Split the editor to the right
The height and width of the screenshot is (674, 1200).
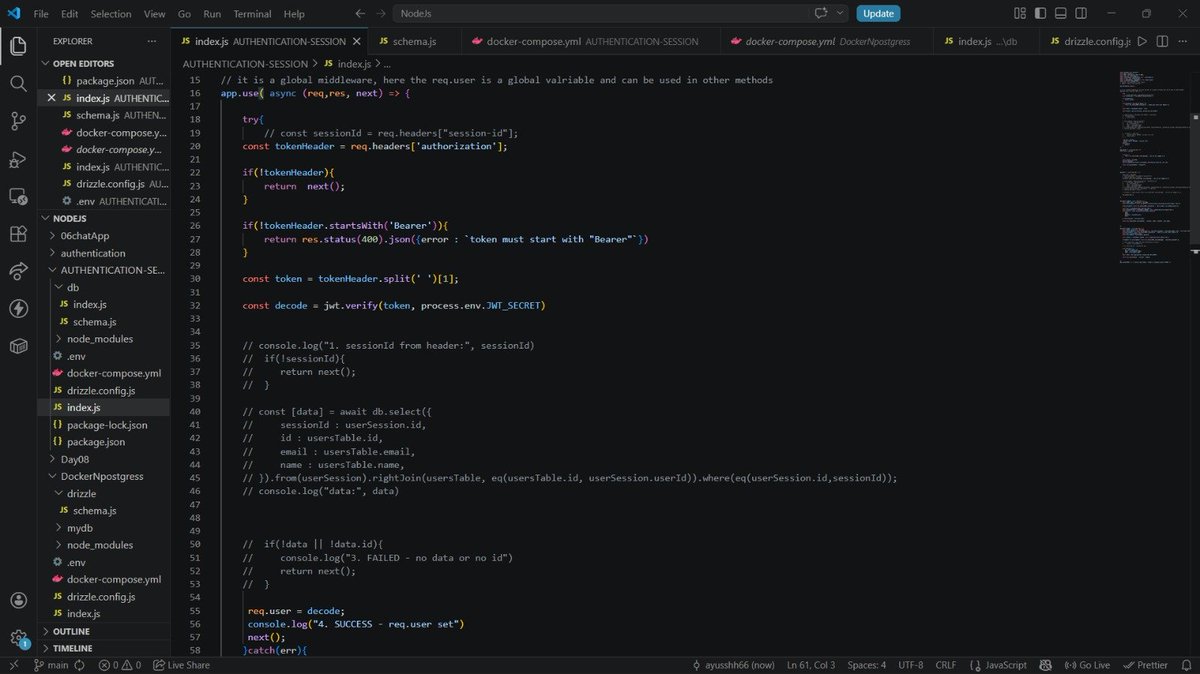[x=1164, y=41]
